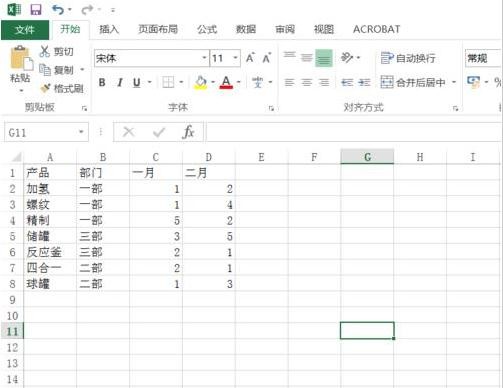This screenshot has width=503, height=388.
Task: Open the quick access toolbar customize arrow
Action: tap(113, 10)
